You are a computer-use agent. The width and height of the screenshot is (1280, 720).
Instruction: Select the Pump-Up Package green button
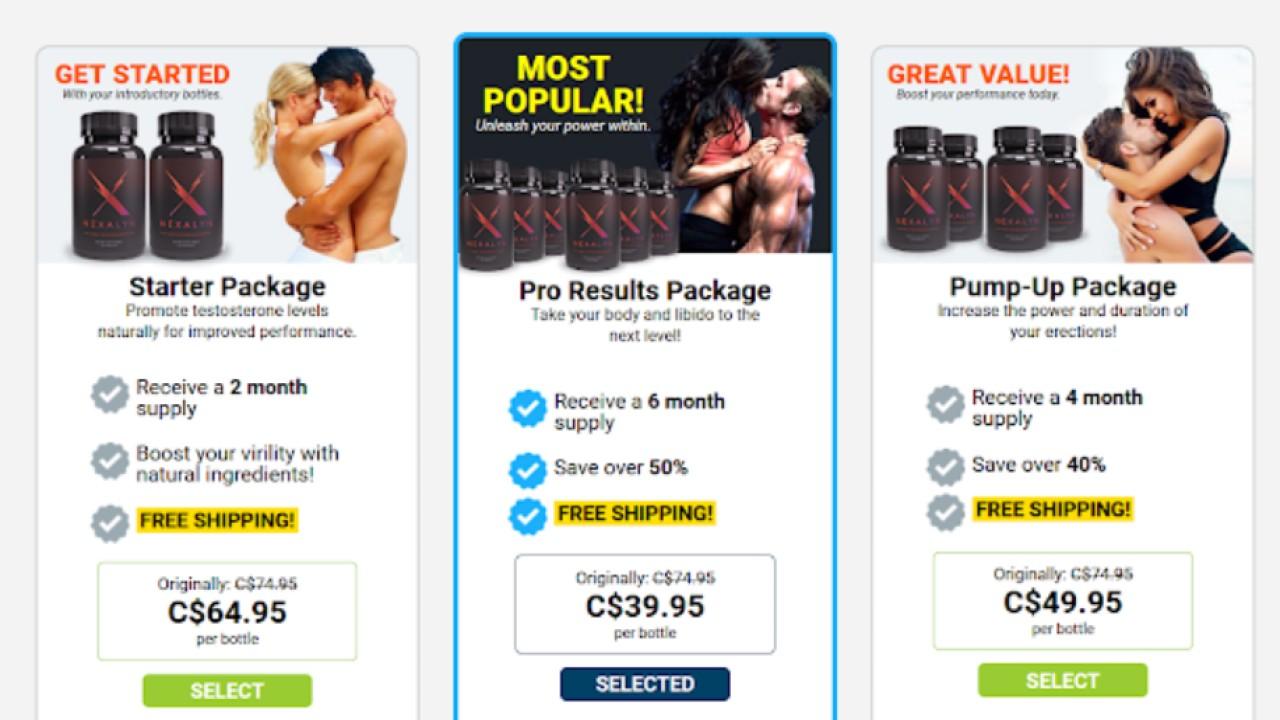pos(1063,680)
